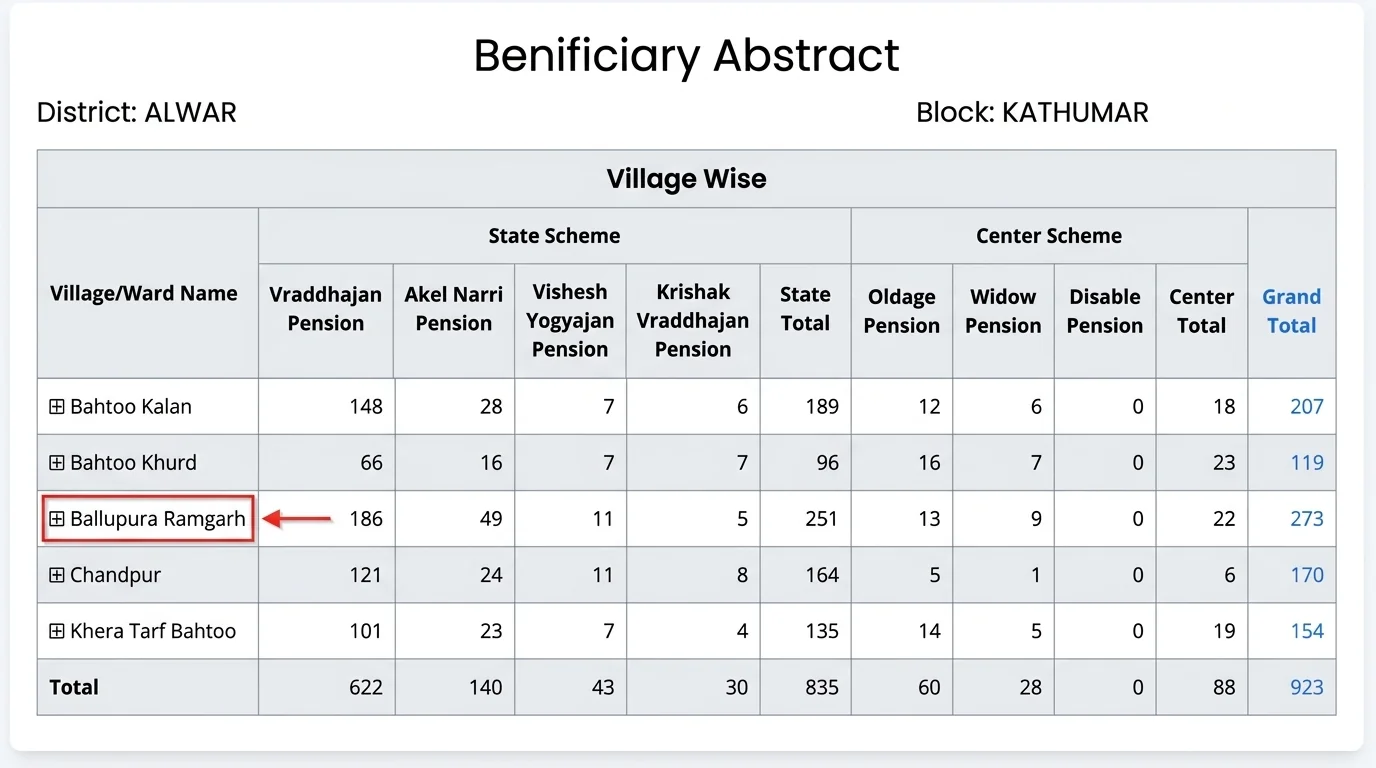Open grand total 119 for Bahtoo Khurd
The width and height of the screenshot is (1376, 768).
click(1306, 463)
